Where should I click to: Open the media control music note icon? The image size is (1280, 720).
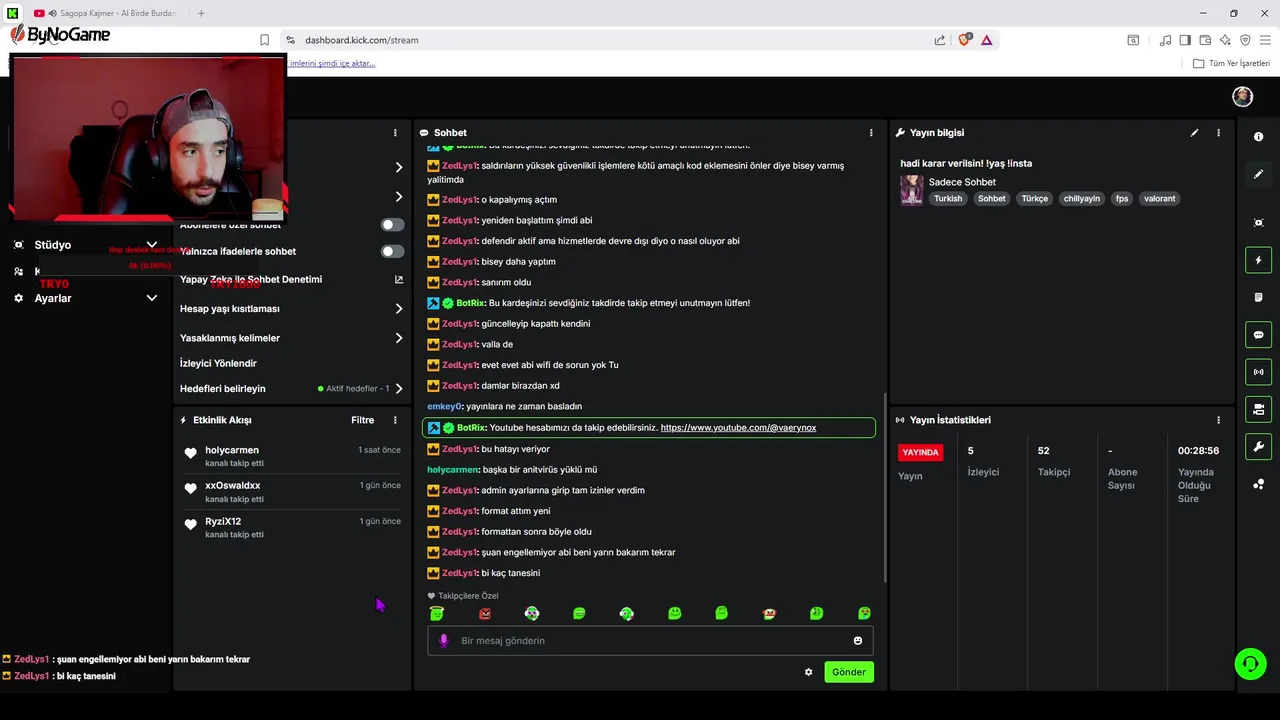tap(1165, 40)
